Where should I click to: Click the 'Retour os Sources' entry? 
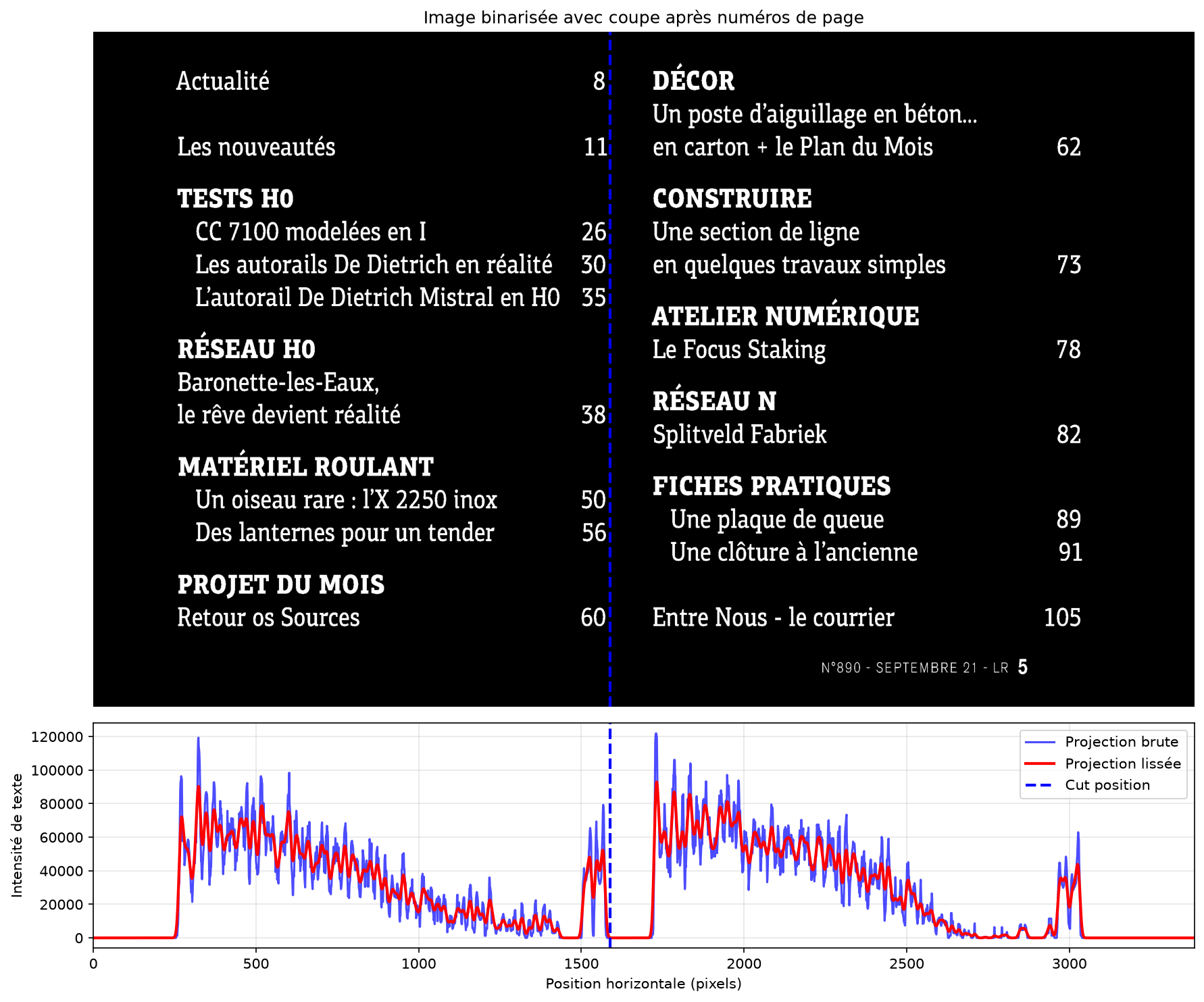pyautogui.click(x=268, y=618)
